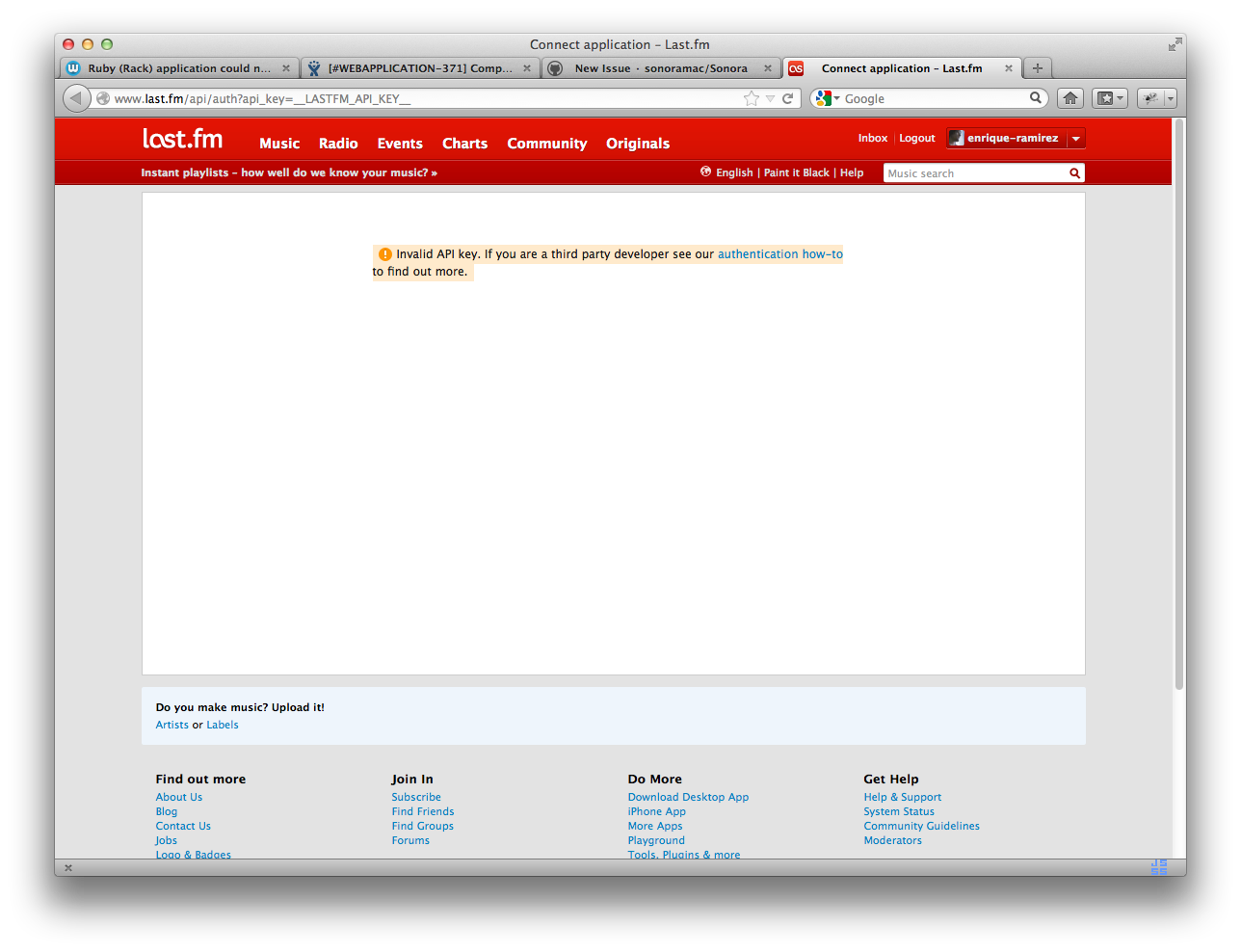Open the Find Groups footer link

tap(423, 826)
